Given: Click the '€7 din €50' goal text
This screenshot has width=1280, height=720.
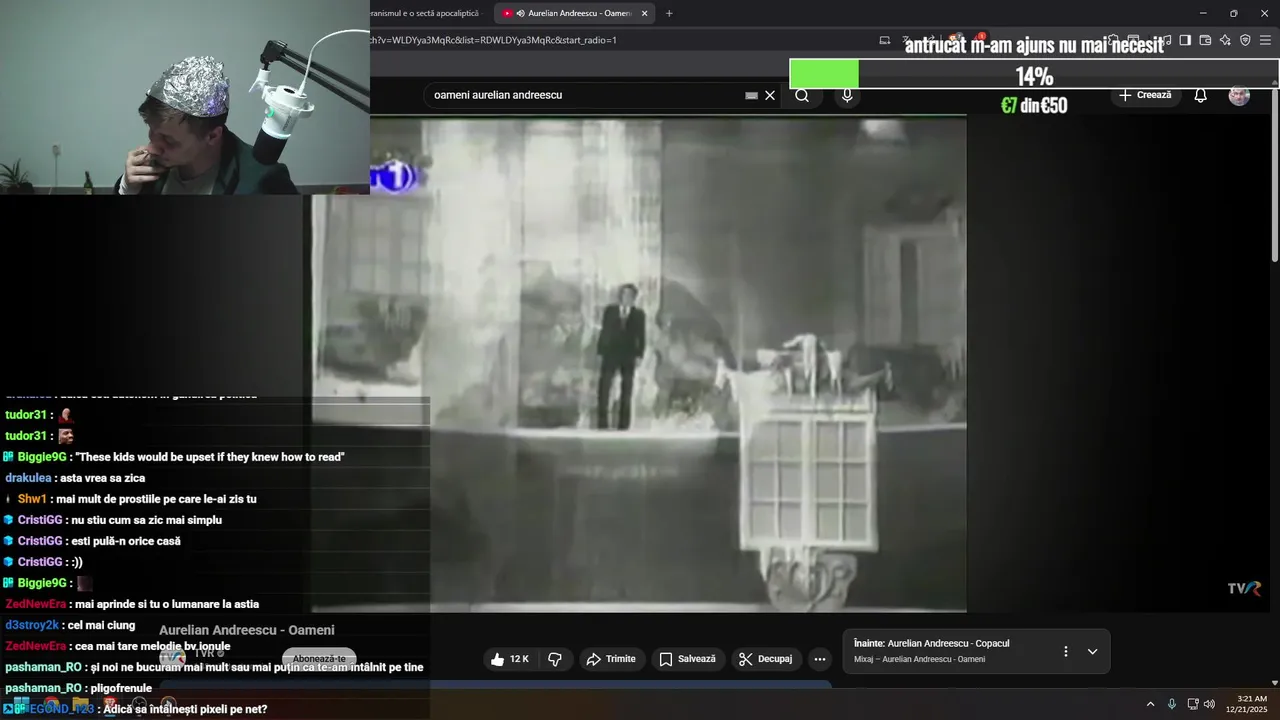Looking at the screenshot, I should 1034,105.
